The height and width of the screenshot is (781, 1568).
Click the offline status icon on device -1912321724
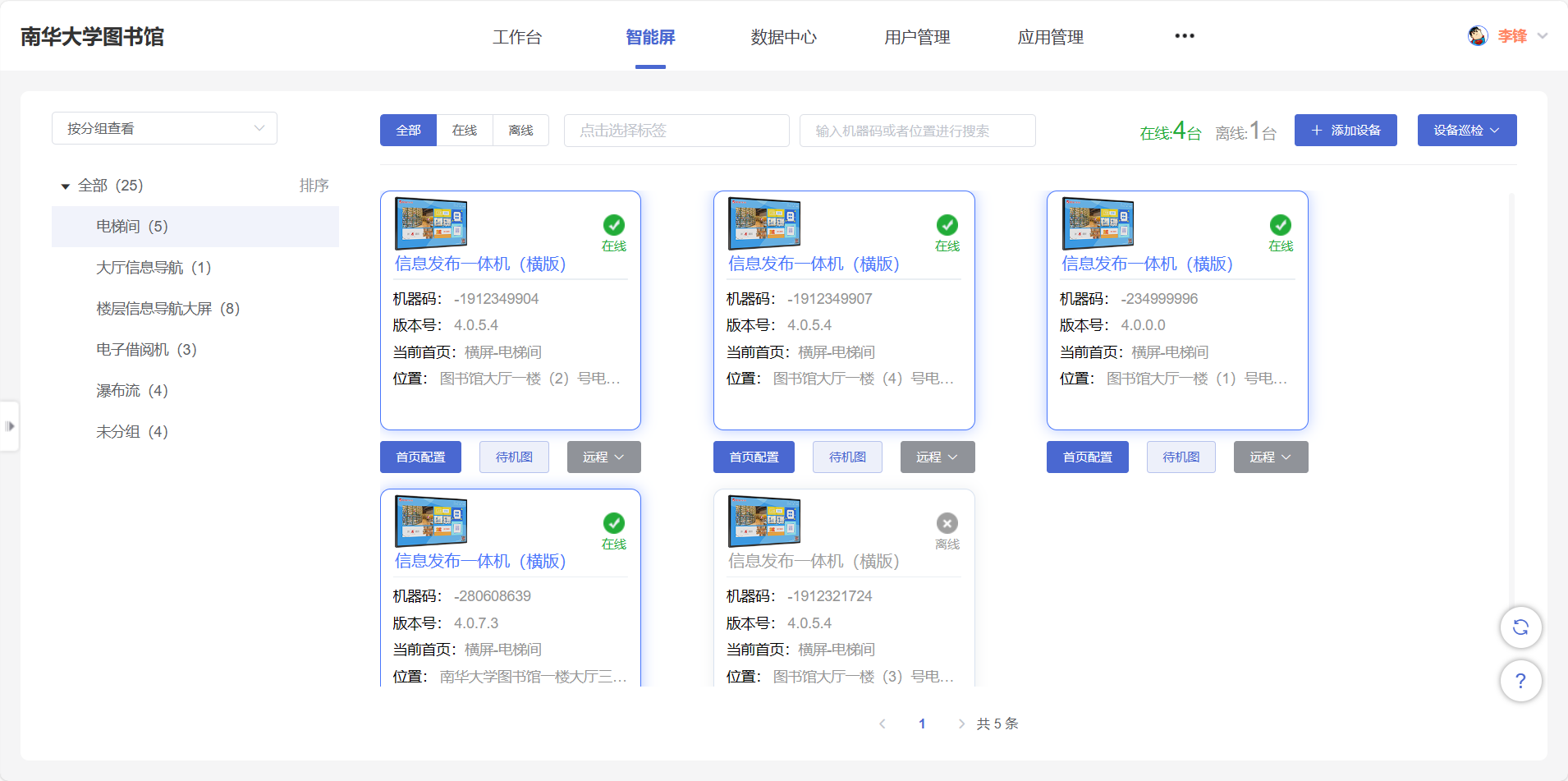pos(947,523)
